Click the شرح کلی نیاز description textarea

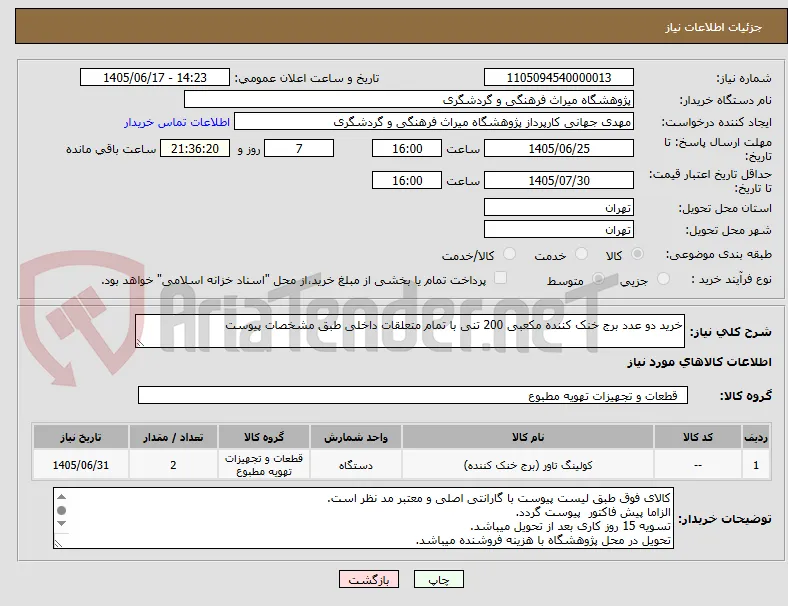(410, 331)
